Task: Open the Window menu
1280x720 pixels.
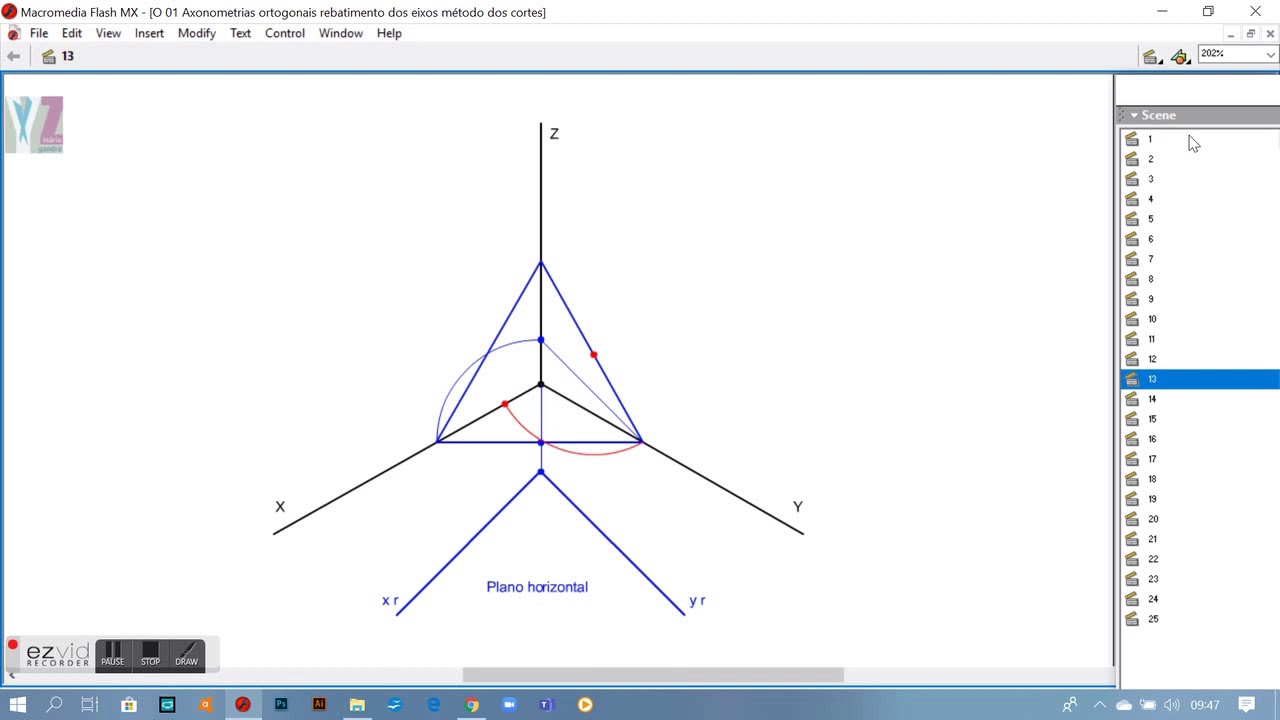Action: coord(341,33)
